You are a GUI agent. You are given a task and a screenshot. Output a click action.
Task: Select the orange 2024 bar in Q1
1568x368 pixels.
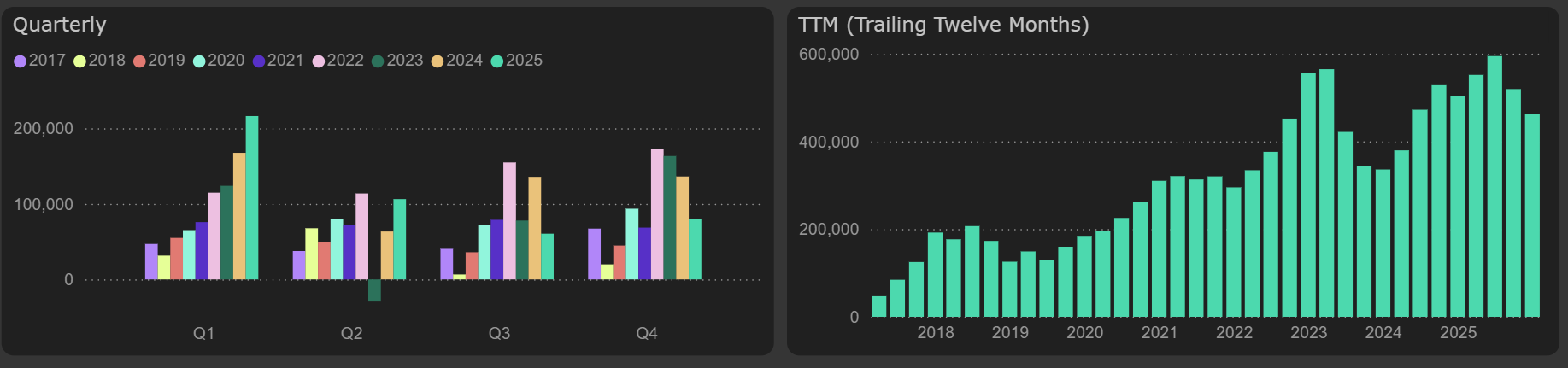click(x=239, y=216)
